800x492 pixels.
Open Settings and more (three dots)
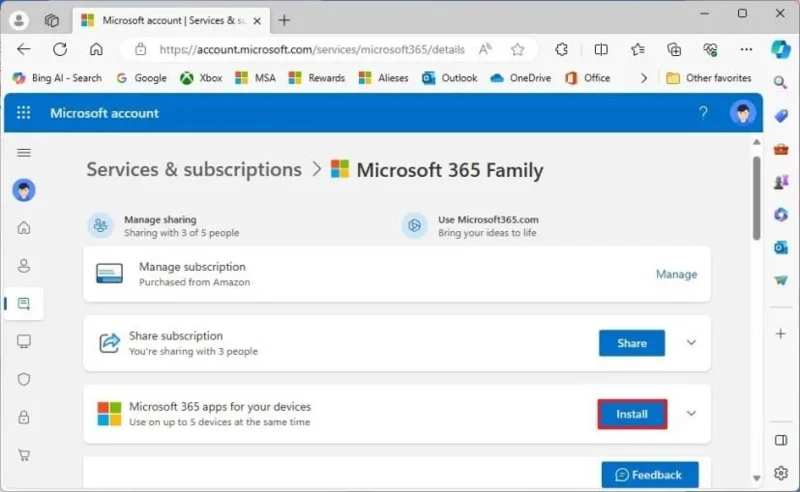746,49
